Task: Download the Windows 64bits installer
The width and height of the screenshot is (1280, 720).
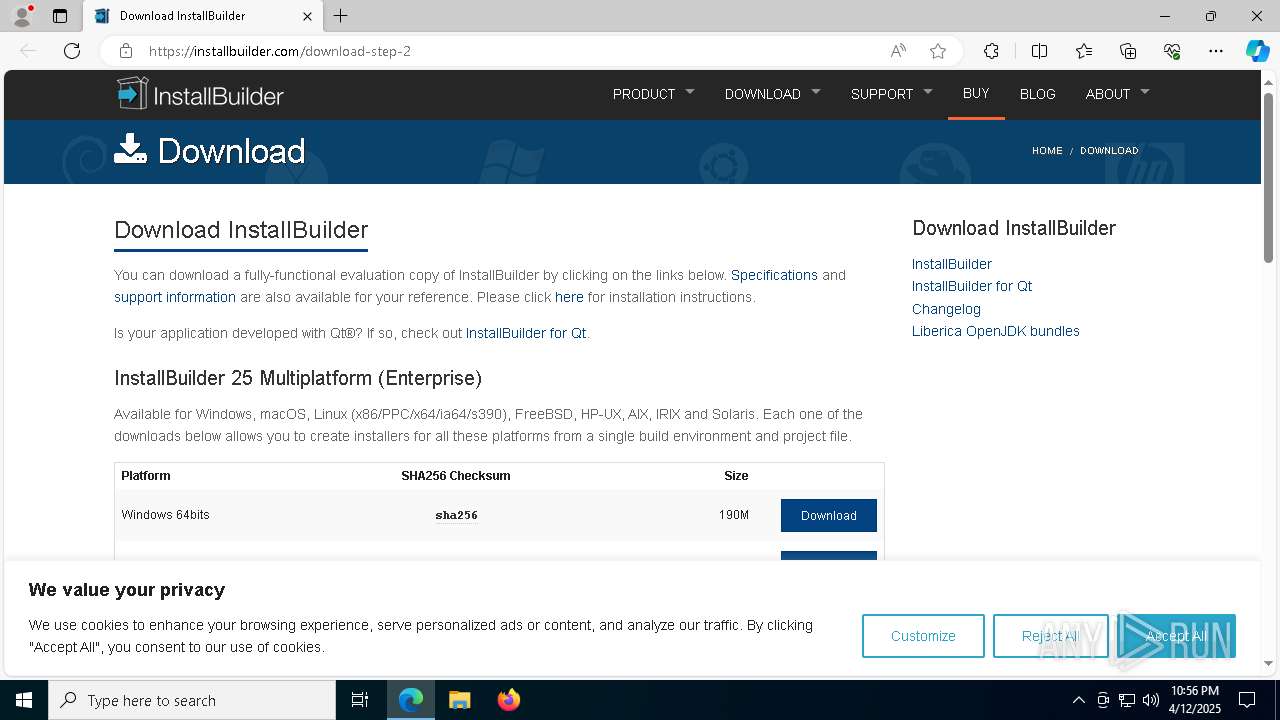Action: click(x=829, y=515)
